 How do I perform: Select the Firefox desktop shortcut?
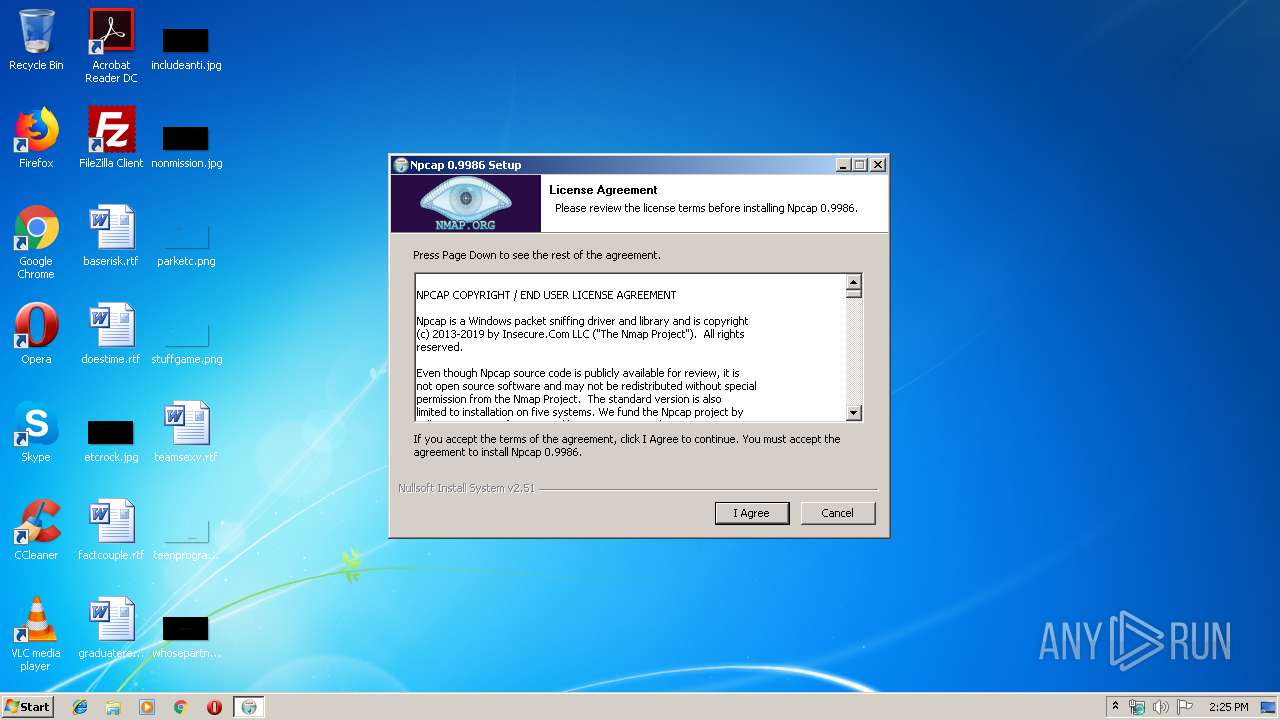click(x=36, y=138)
